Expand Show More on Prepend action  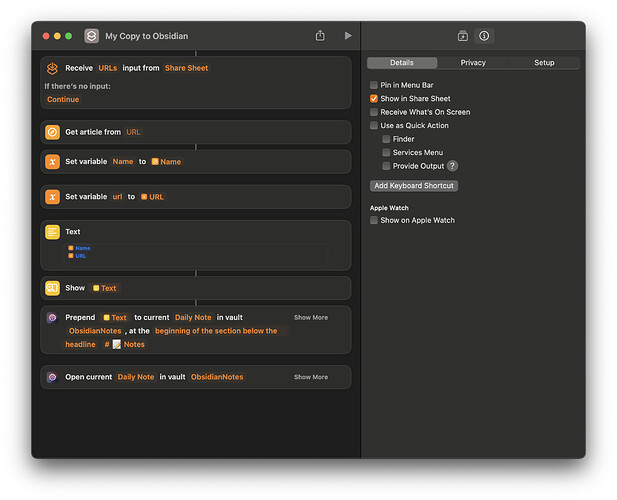(x=310, y=318)
